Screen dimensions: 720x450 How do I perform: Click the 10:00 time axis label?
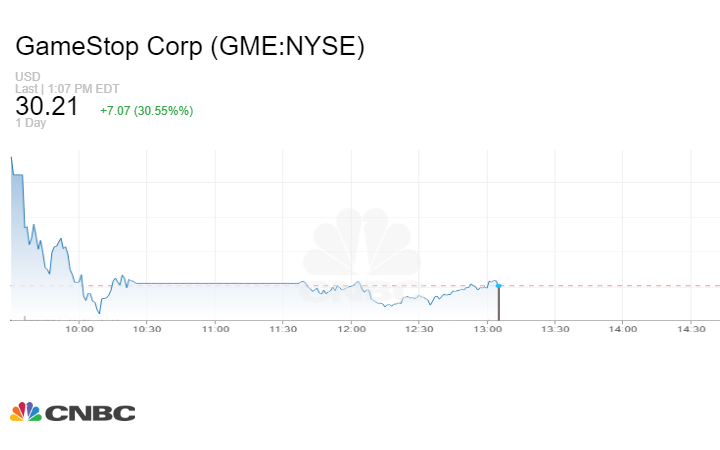click(79, 328)
